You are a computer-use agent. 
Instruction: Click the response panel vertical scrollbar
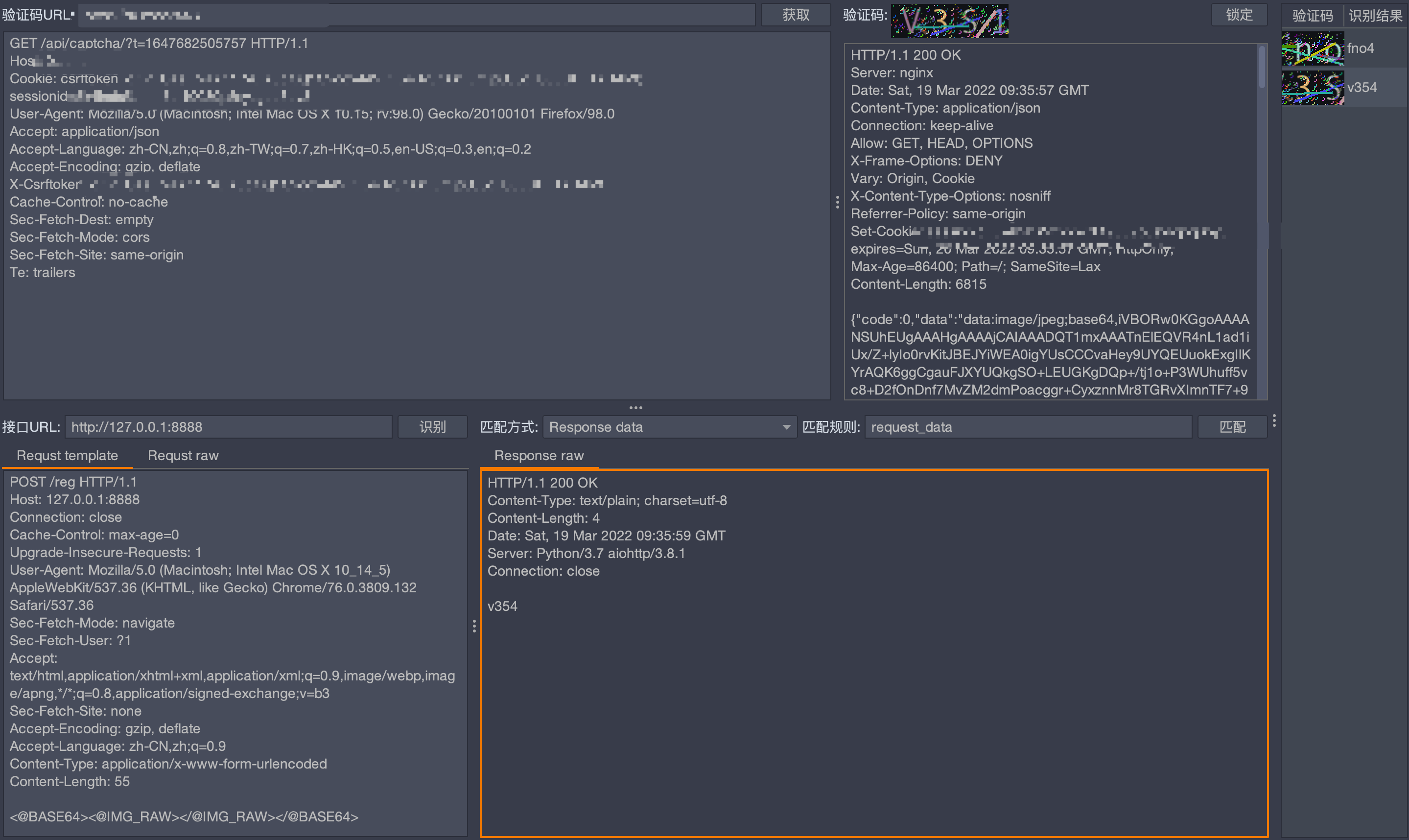tap(1262, 68)
